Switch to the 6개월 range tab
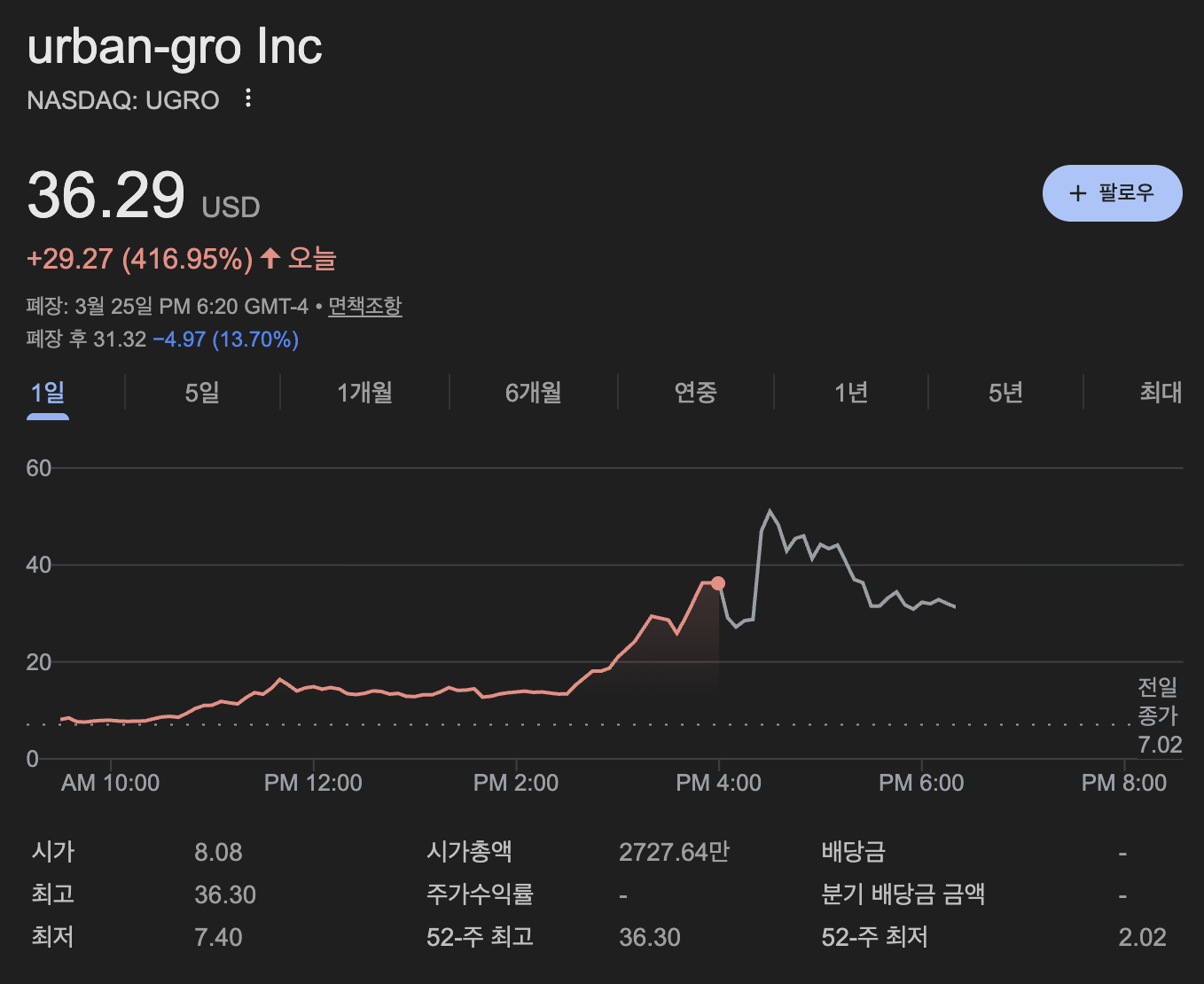Screen dimensions: 1204x984 [533, 393]
